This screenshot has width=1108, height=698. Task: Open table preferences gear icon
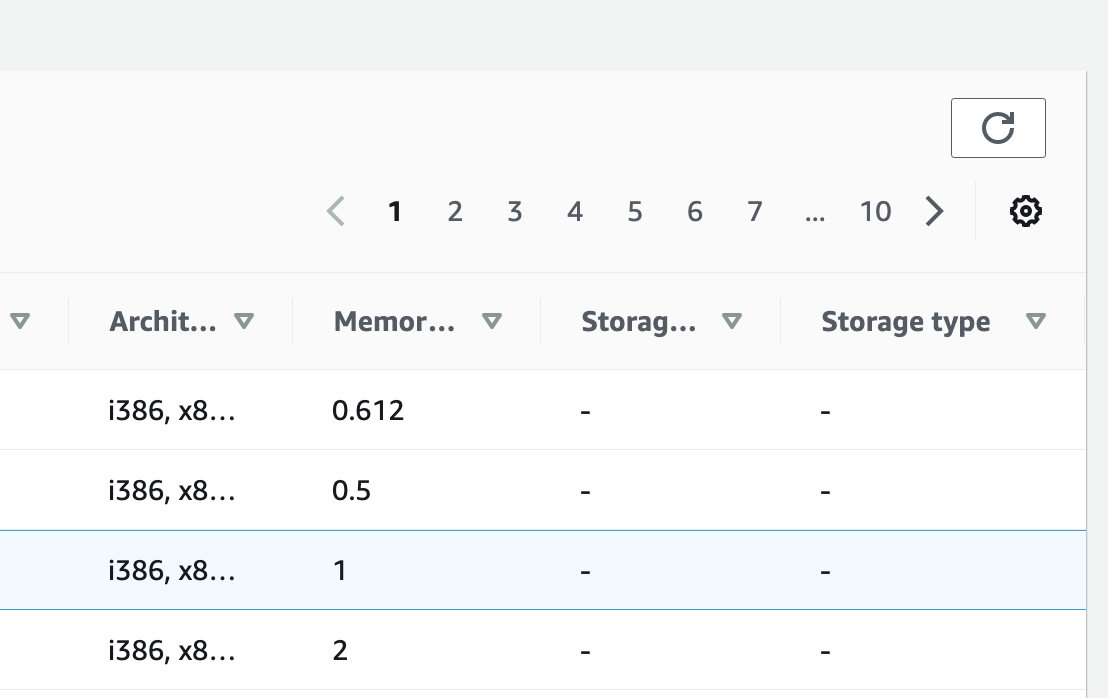coord(1025,211)
